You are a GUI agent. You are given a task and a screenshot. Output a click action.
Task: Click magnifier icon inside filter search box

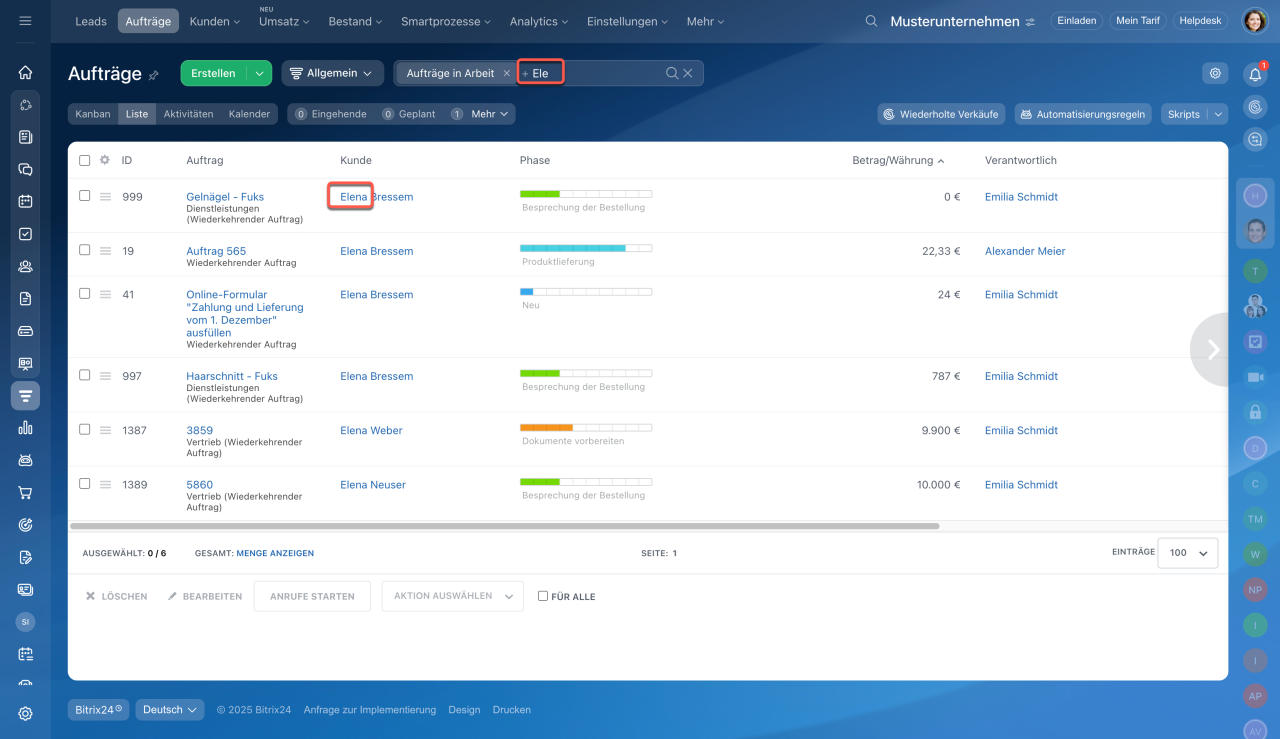672,73
